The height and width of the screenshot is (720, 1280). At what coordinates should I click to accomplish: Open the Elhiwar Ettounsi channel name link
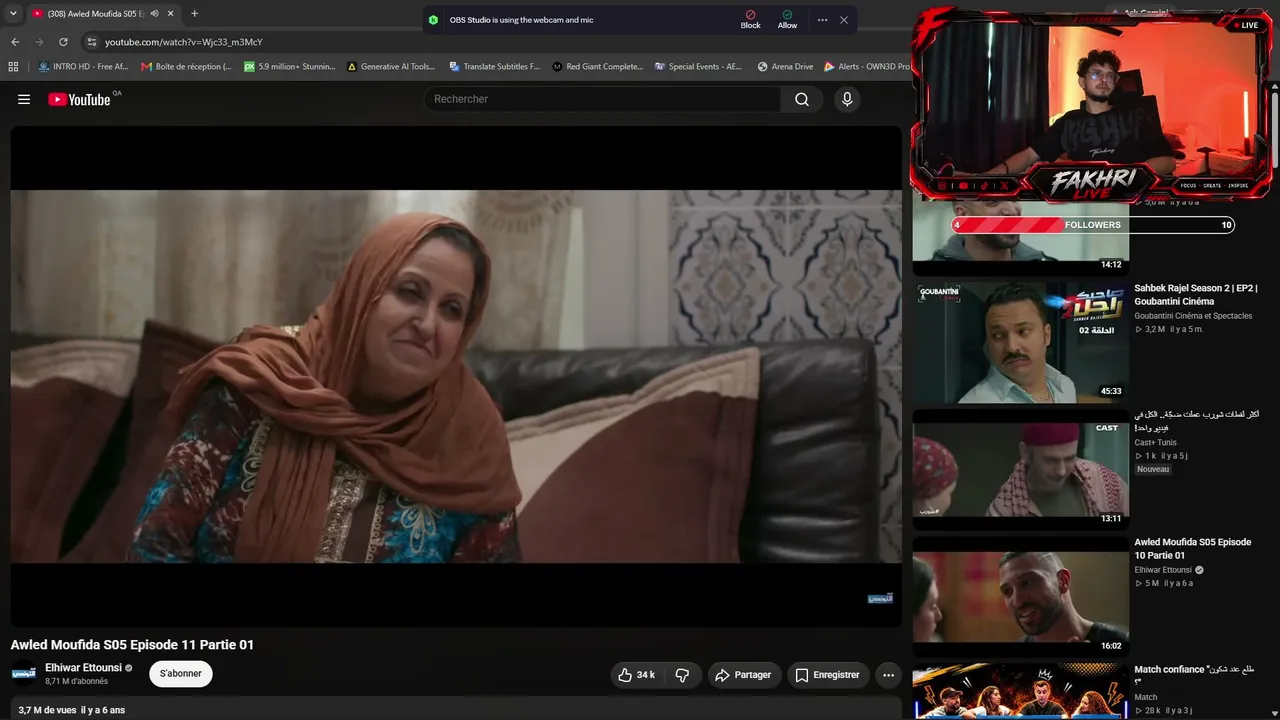83,668
